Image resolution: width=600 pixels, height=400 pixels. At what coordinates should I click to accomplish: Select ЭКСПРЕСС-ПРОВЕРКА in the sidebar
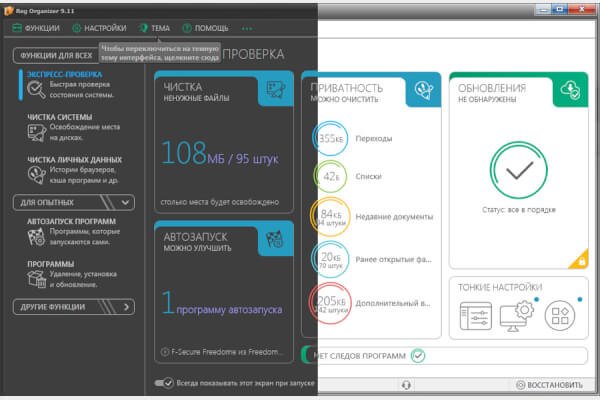[x=65, y=74]
